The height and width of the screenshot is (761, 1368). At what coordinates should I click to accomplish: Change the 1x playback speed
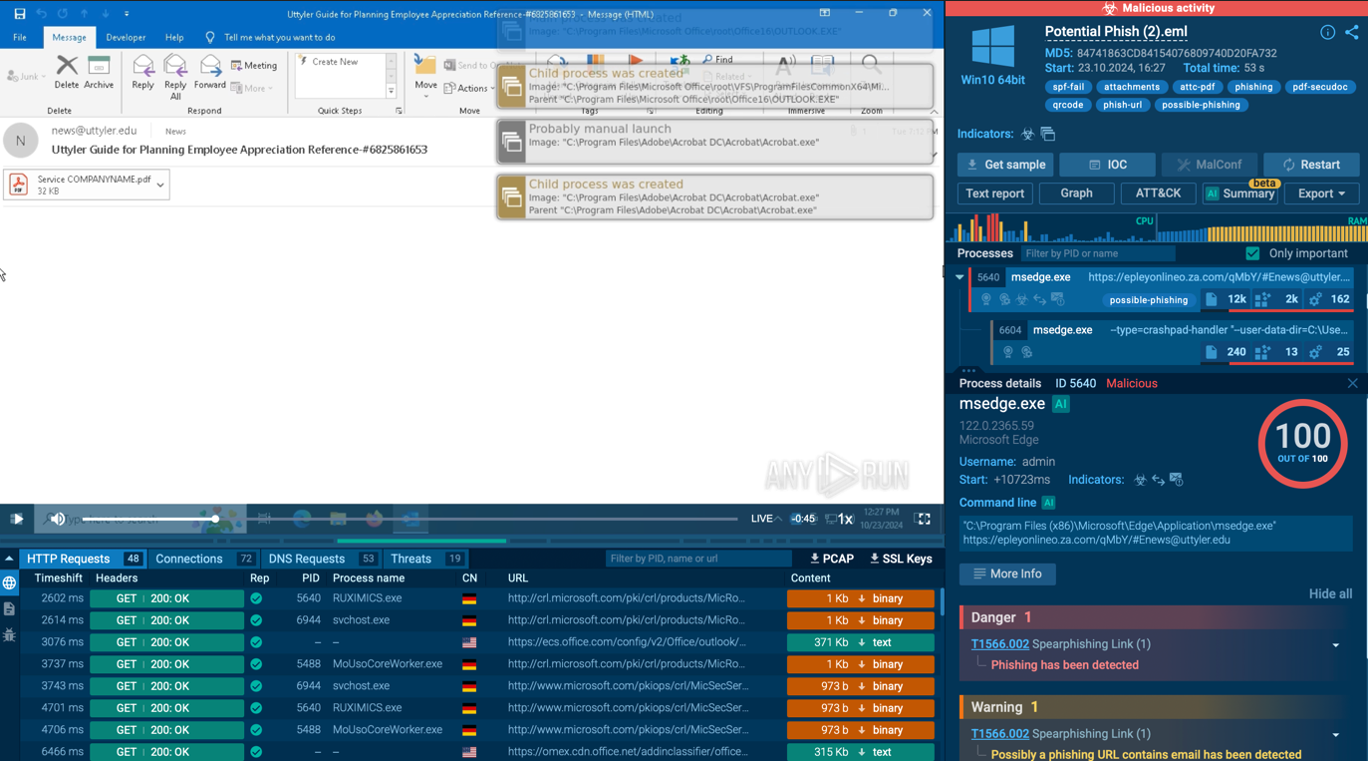[x=845, y=519]
